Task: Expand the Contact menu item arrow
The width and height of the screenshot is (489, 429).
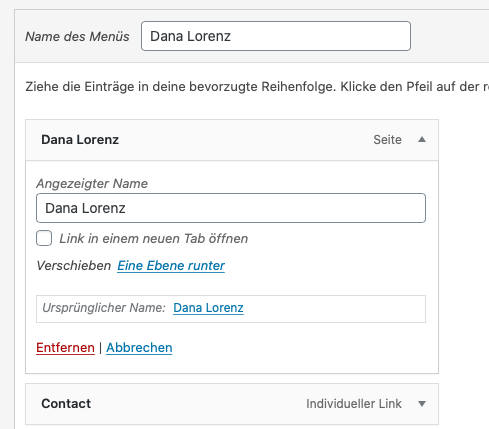Action: pos(422,404)
